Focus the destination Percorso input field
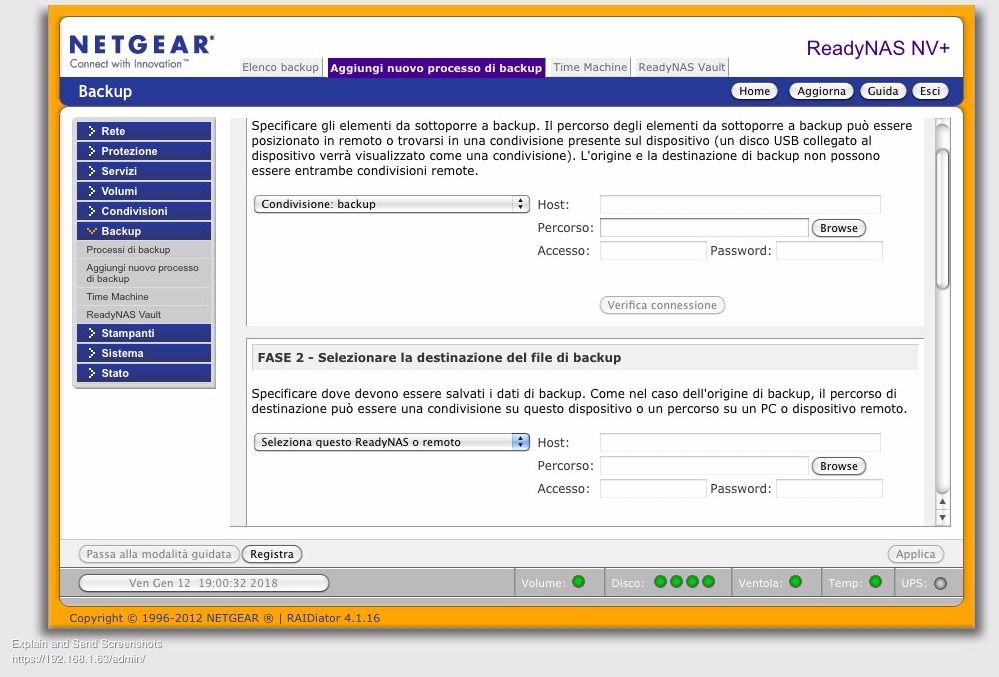This screenshot has height=677, width=999. click(x=704, y=466)
